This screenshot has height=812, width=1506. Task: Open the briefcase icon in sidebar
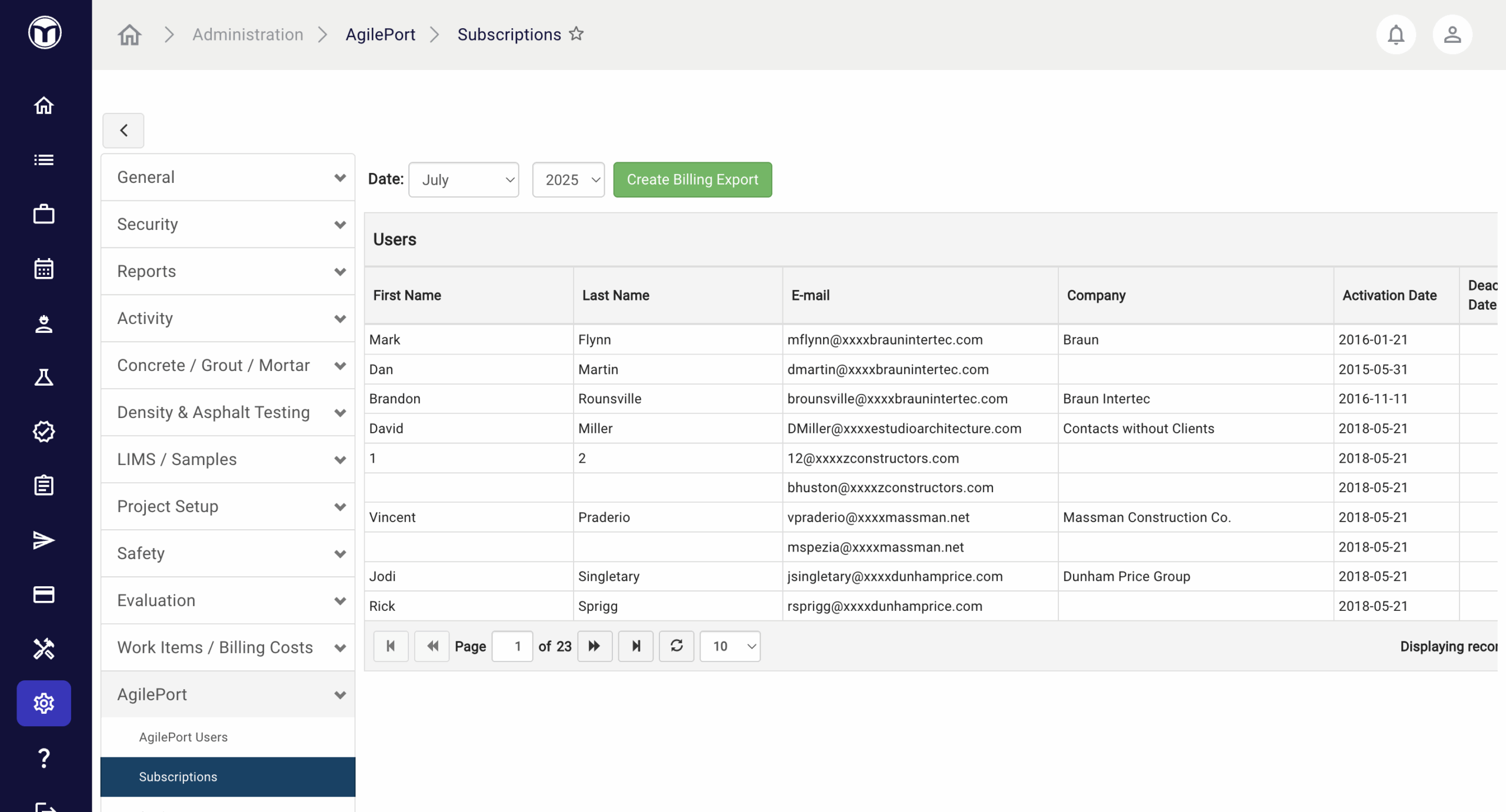click(x=44, y=214)
